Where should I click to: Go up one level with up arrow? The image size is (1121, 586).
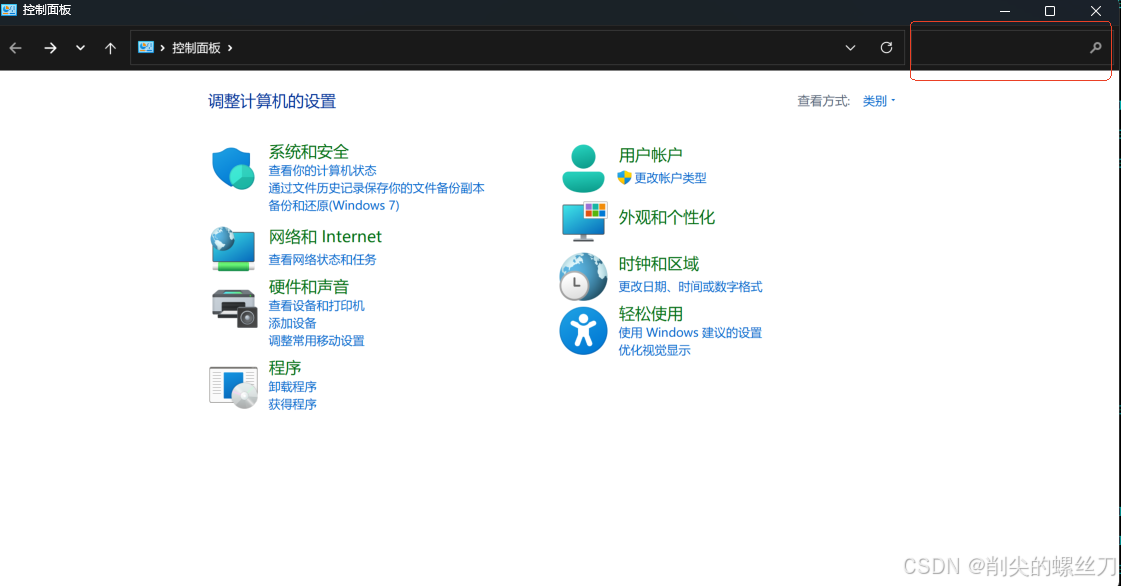[x=110, y=48]
